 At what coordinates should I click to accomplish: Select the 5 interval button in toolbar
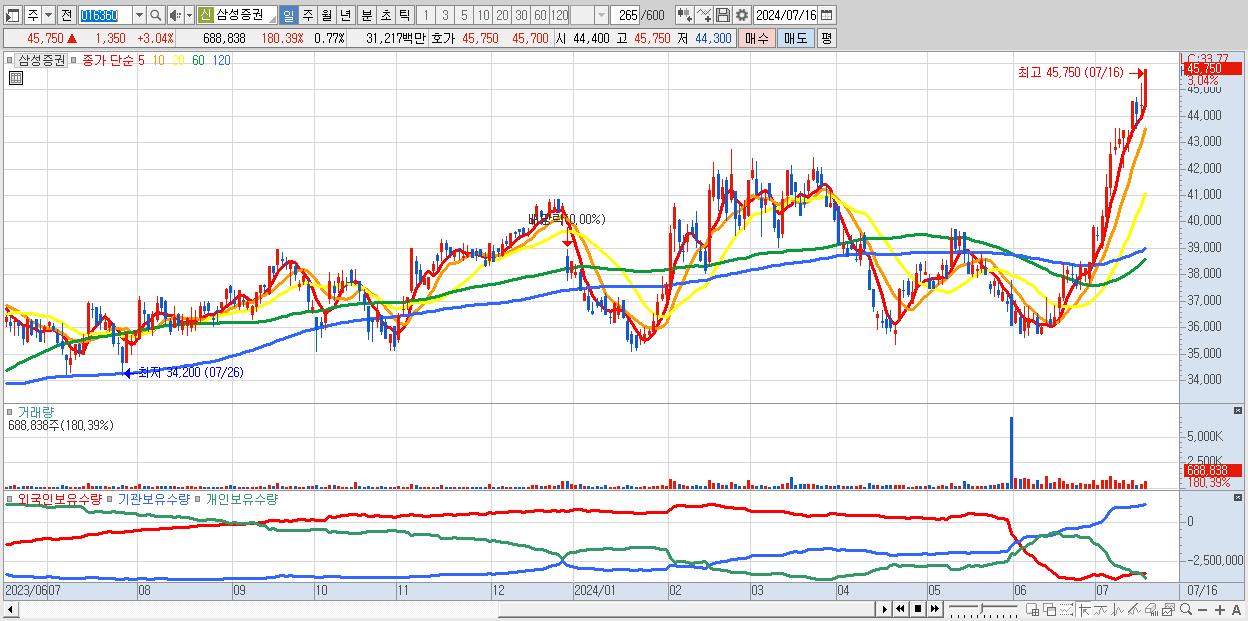click(464, 15)
